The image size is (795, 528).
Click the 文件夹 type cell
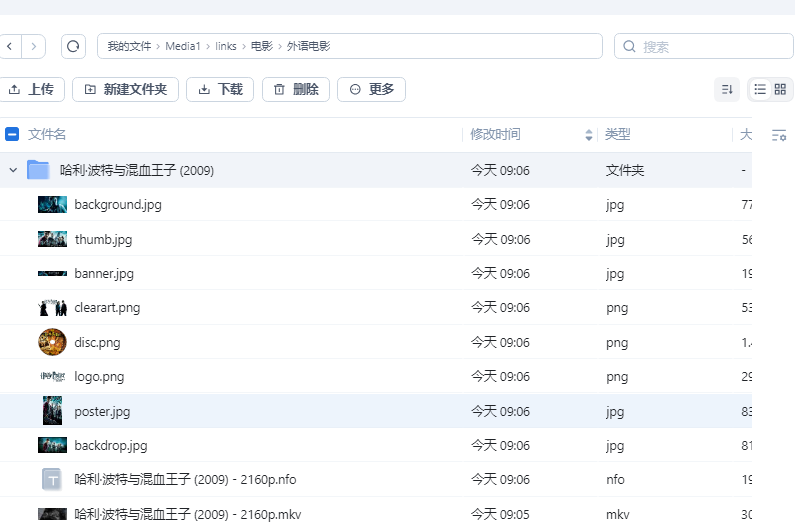tap(625, 170)
